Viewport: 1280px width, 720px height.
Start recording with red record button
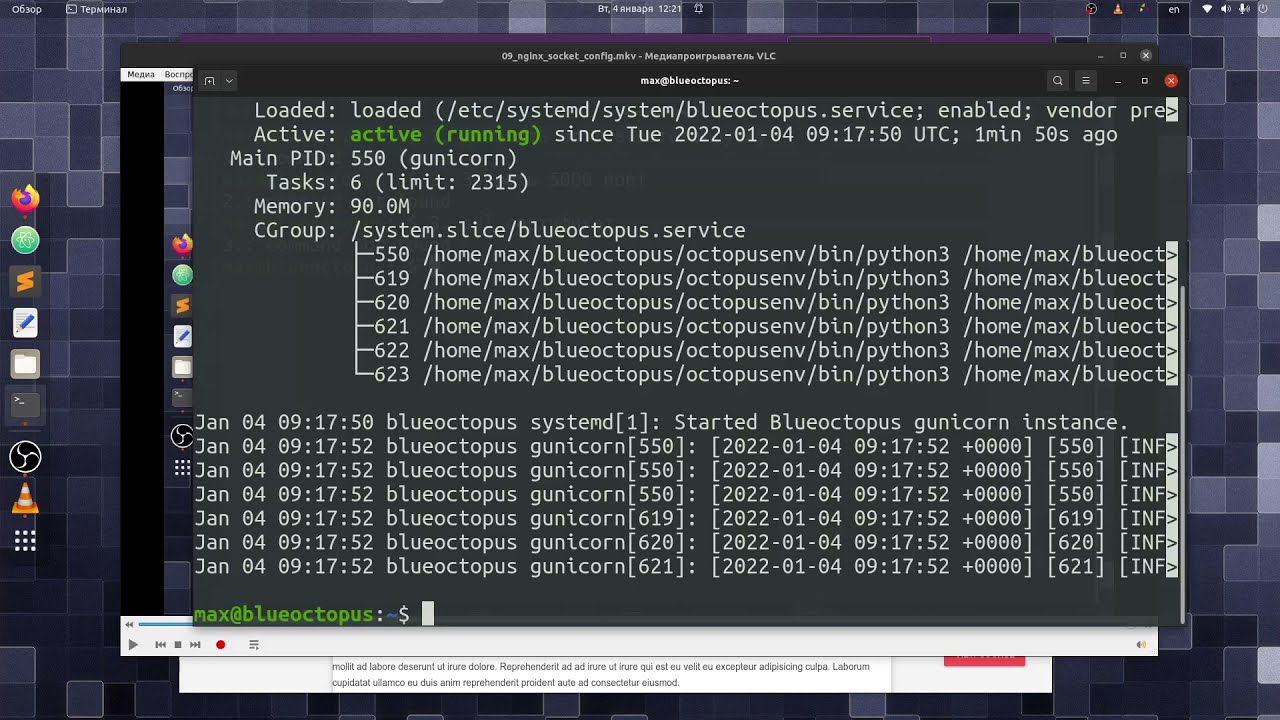pos(221,645)
